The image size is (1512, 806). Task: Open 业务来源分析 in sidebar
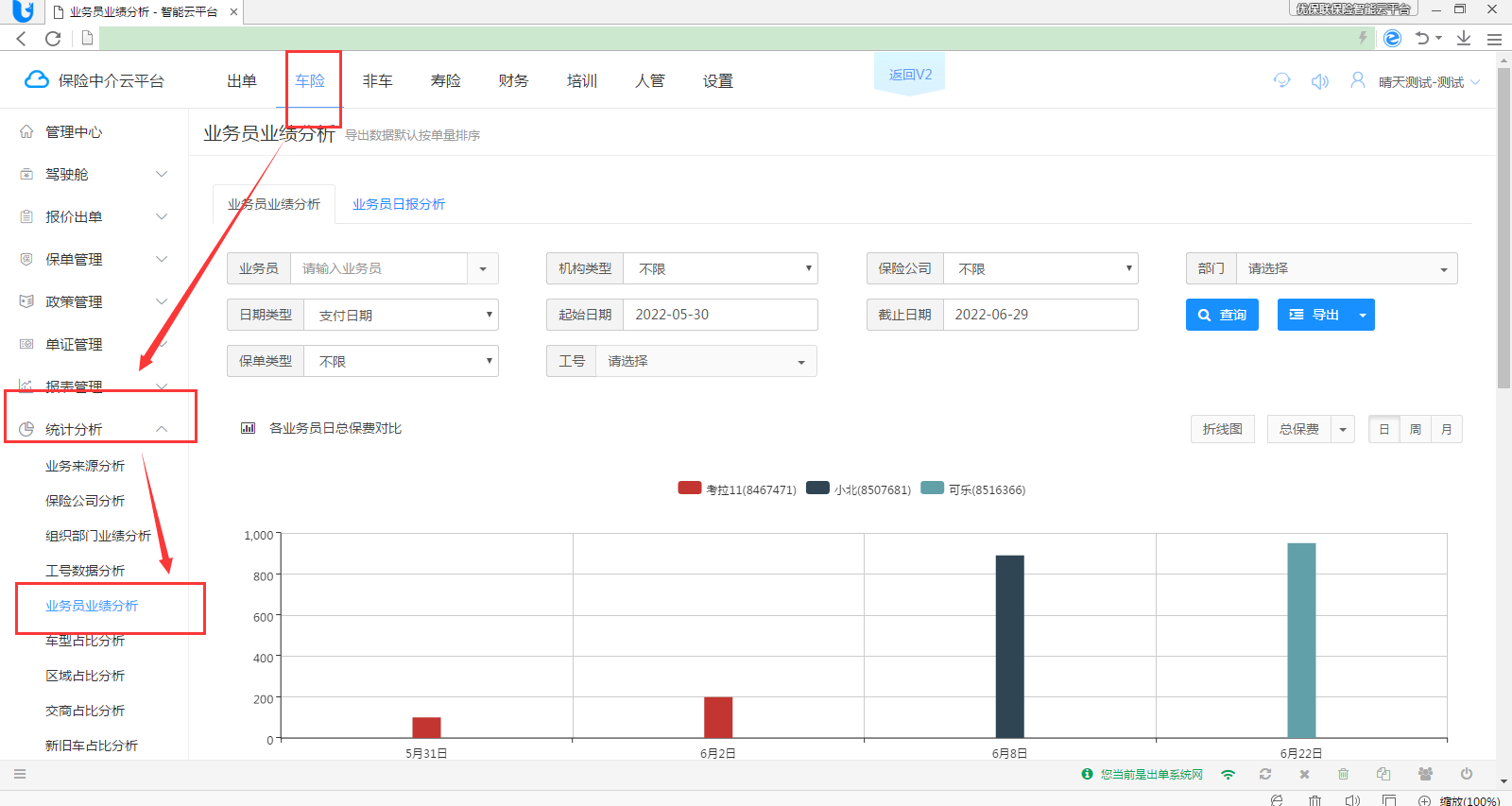[x=85, y=466]
